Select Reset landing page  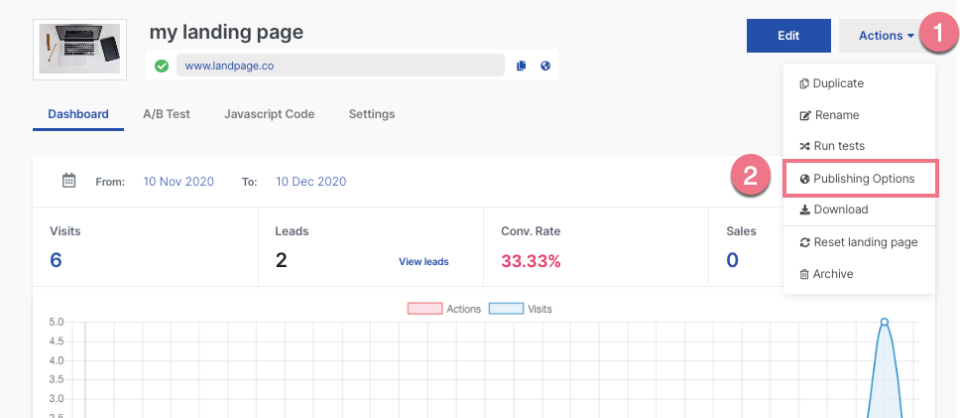tap(865, 242)
